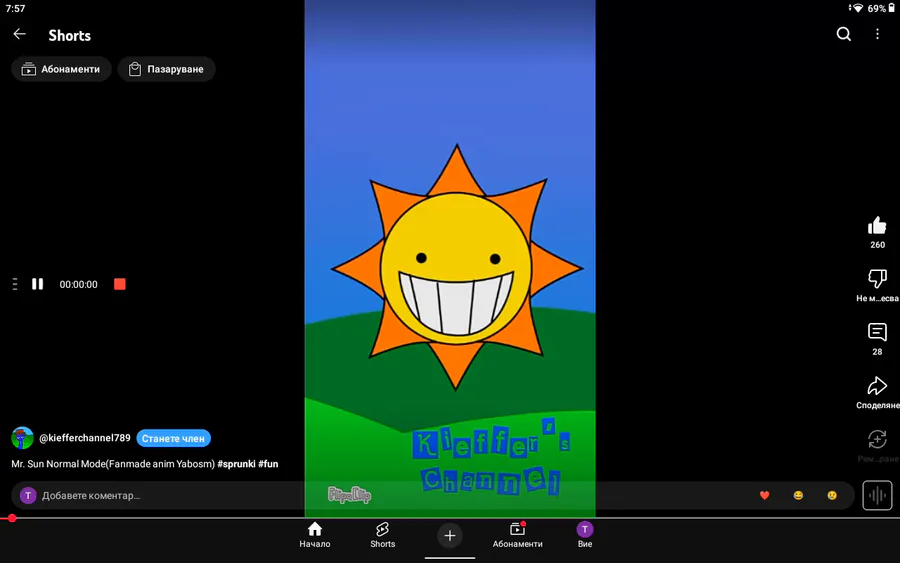The height and width of the screenshot is (563, 900).
Task: Like the short with thumbs up
Action: (877, 226)
